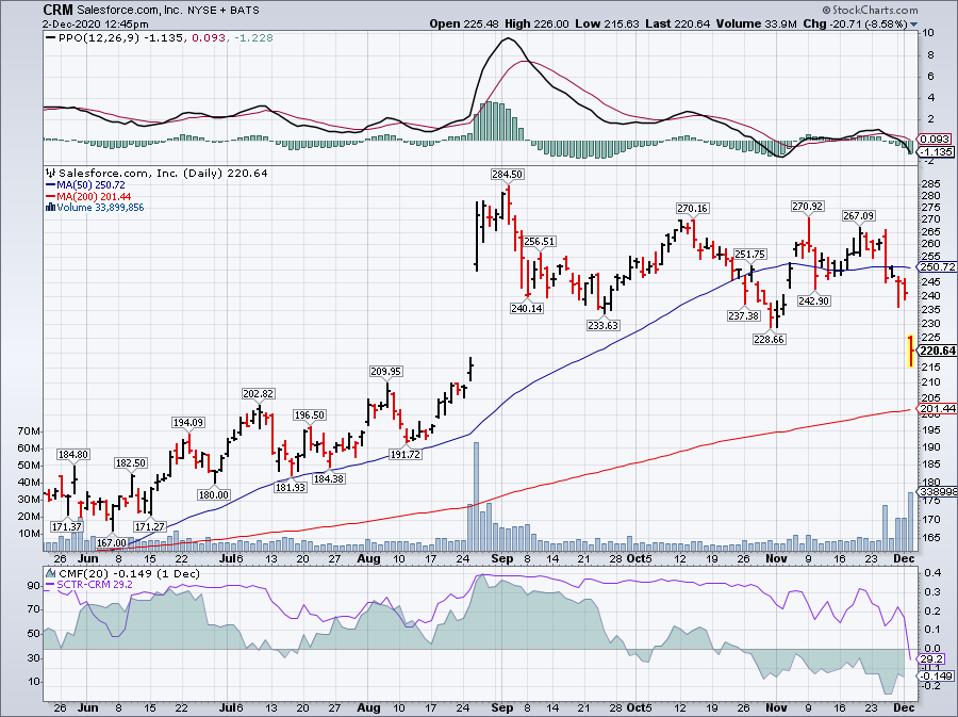Viewport: 958px width, 717px height.
Task: Click the 0.093 signal tag on right axis
Action: point(933,140)
